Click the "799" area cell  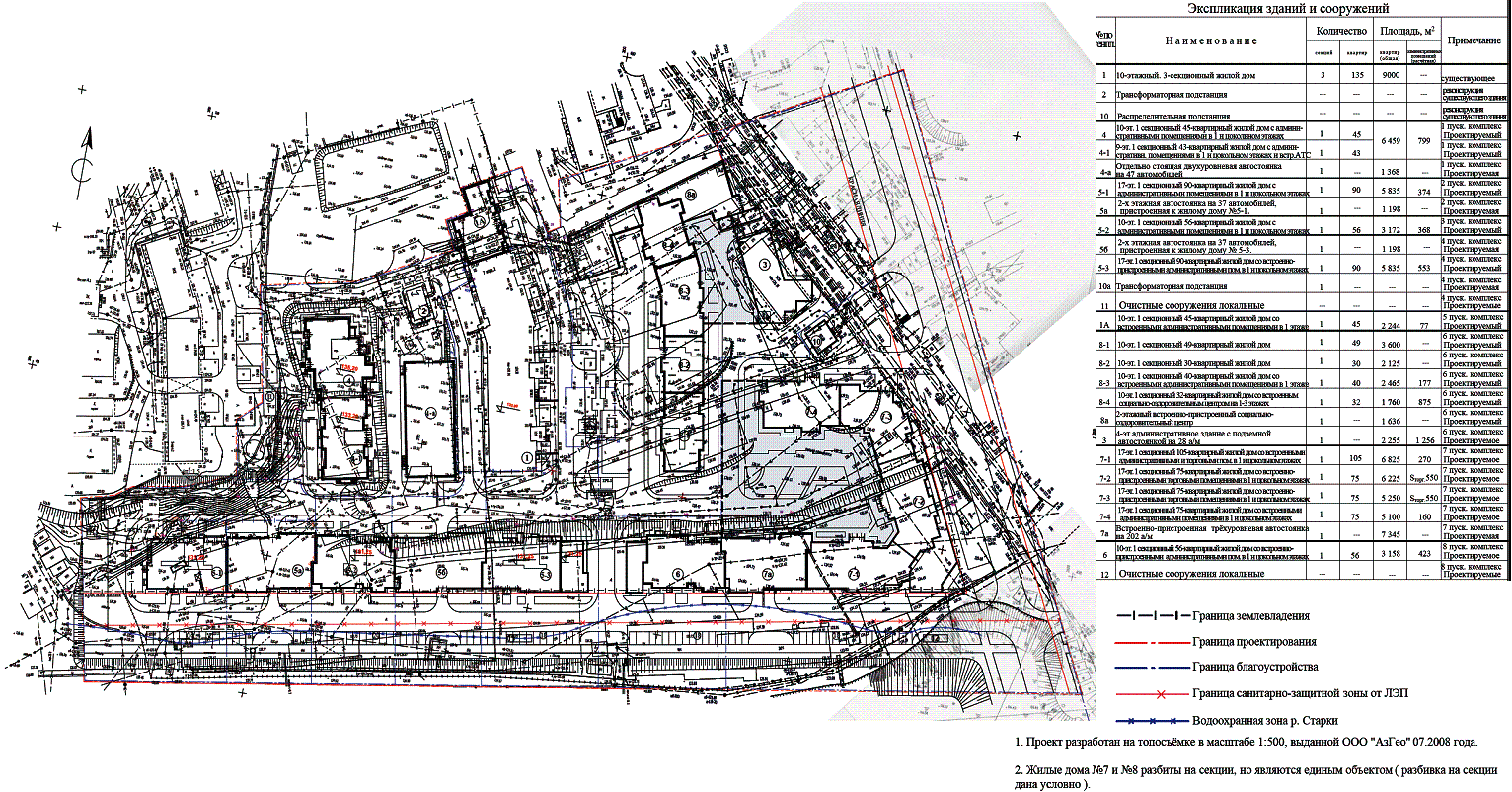coord(1423,142)
